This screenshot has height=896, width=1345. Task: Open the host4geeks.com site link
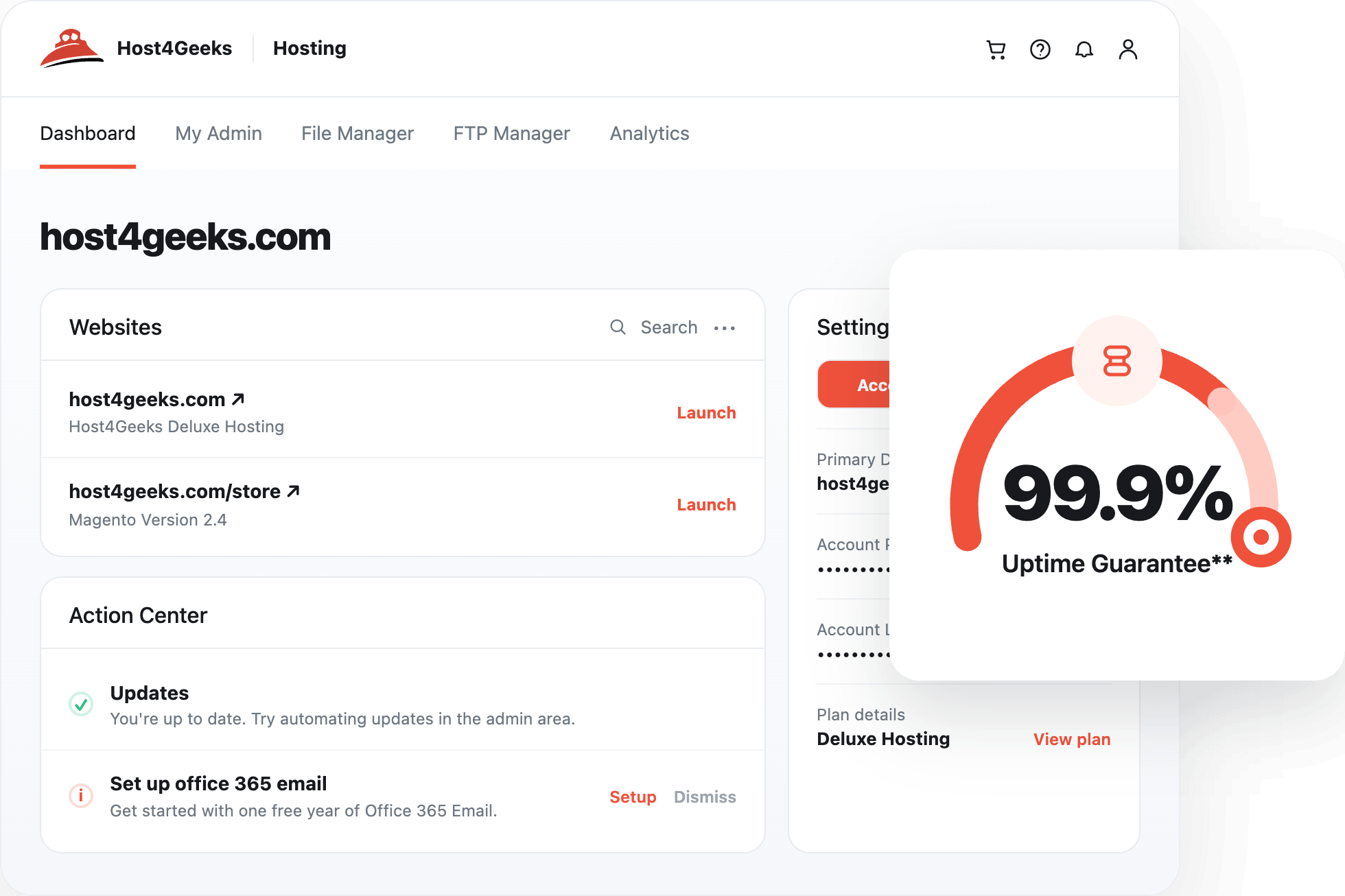coord(147,399)
